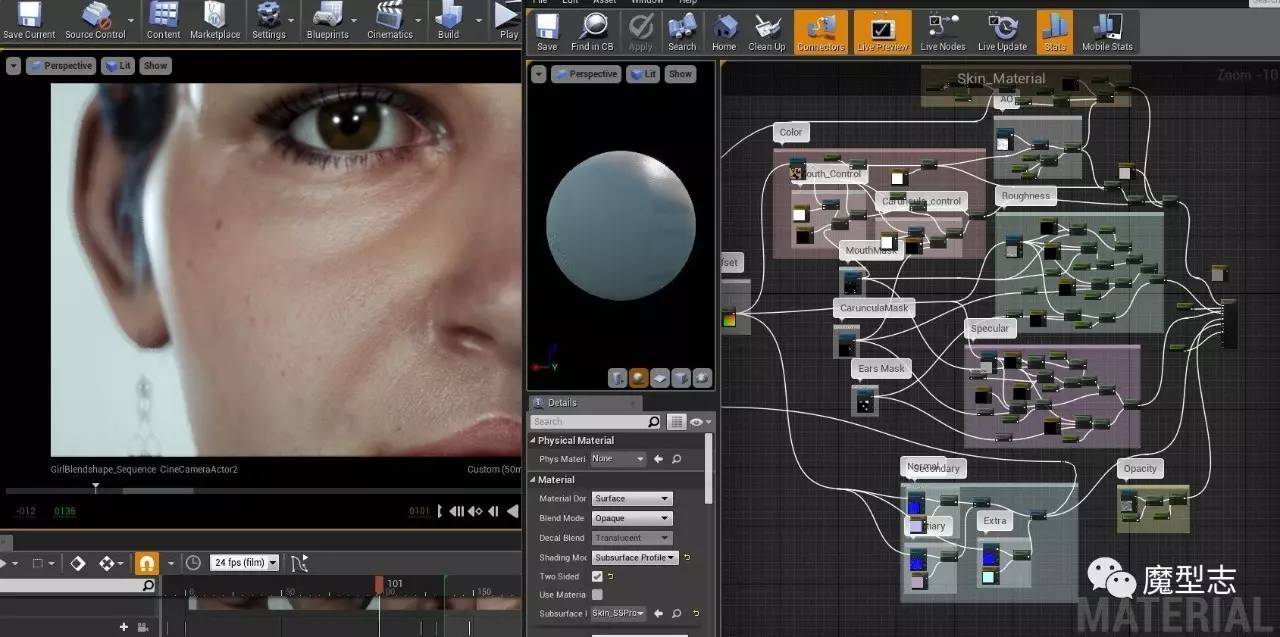Click Perspective in the main viewport
This screenshot has width=1280, height=637.
[x=60, y=66]
